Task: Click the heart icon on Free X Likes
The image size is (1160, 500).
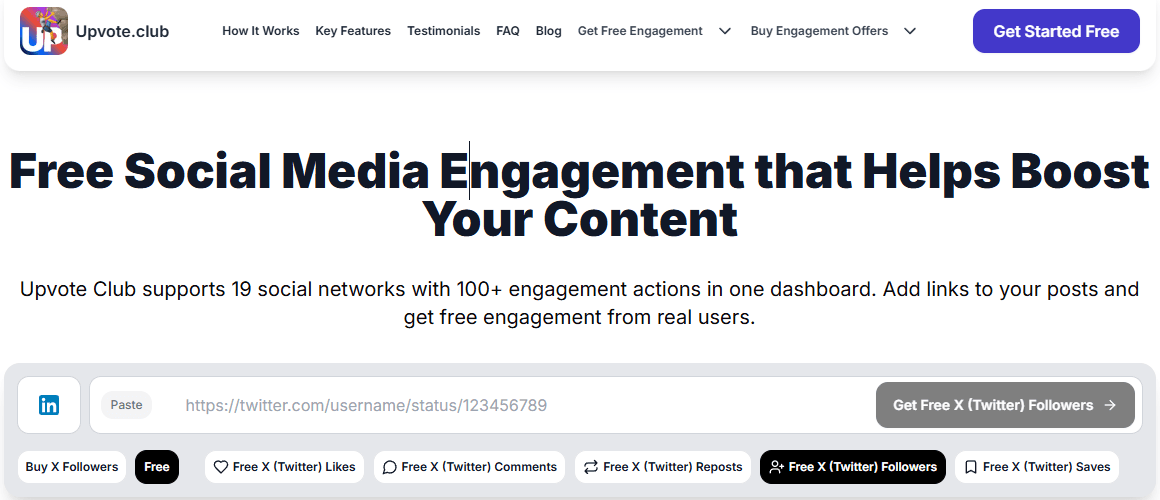Action: 220,467
